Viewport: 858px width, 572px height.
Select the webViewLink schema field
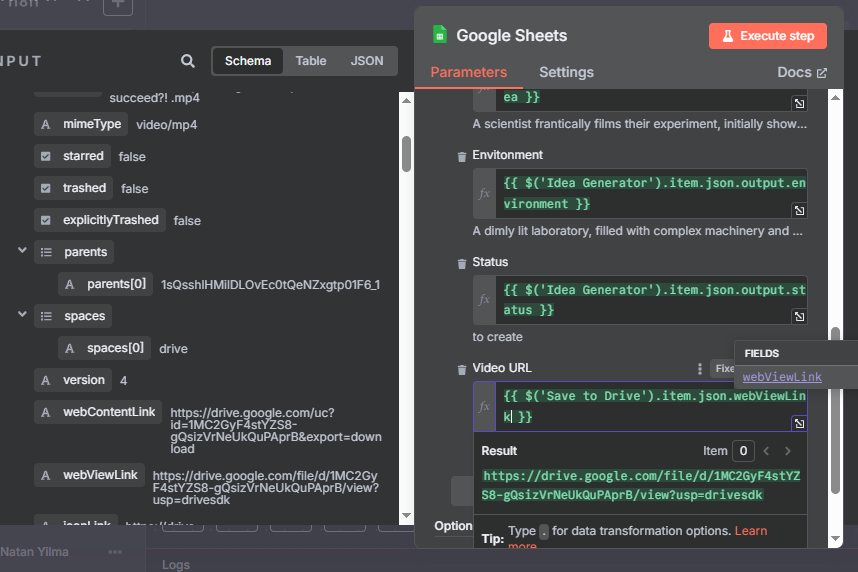90,475
